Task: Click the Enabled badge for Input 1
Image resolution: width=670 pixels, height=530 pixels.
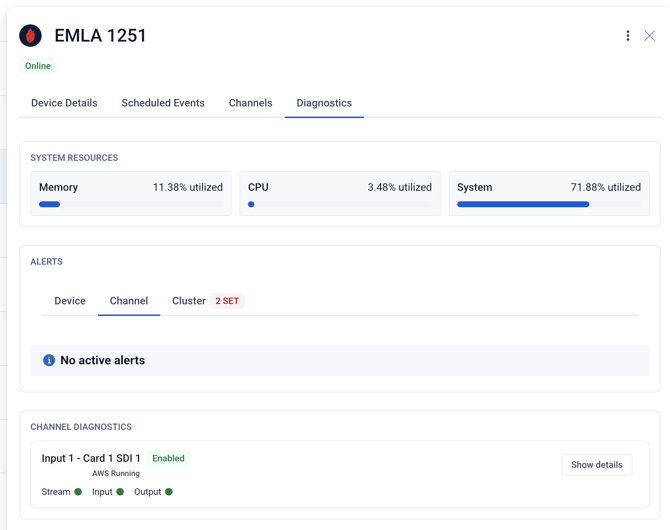Action: (x=168, y=458)
